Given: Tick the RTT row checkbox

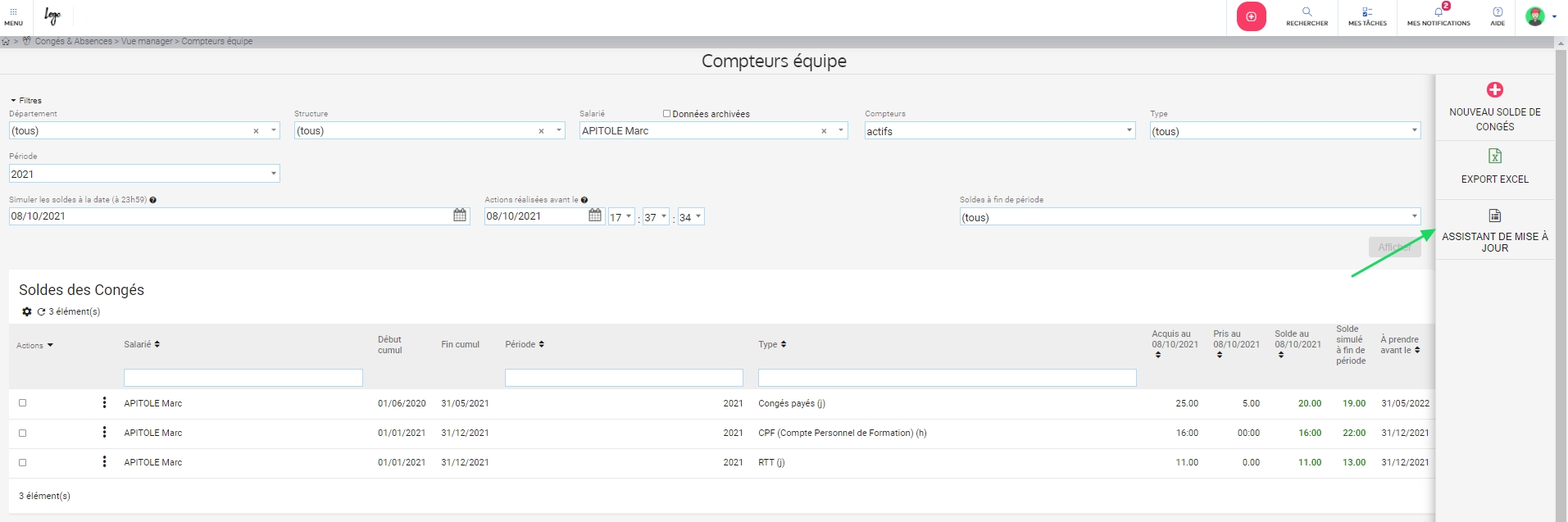Looking at the screenshot, I should coord(23,462).
